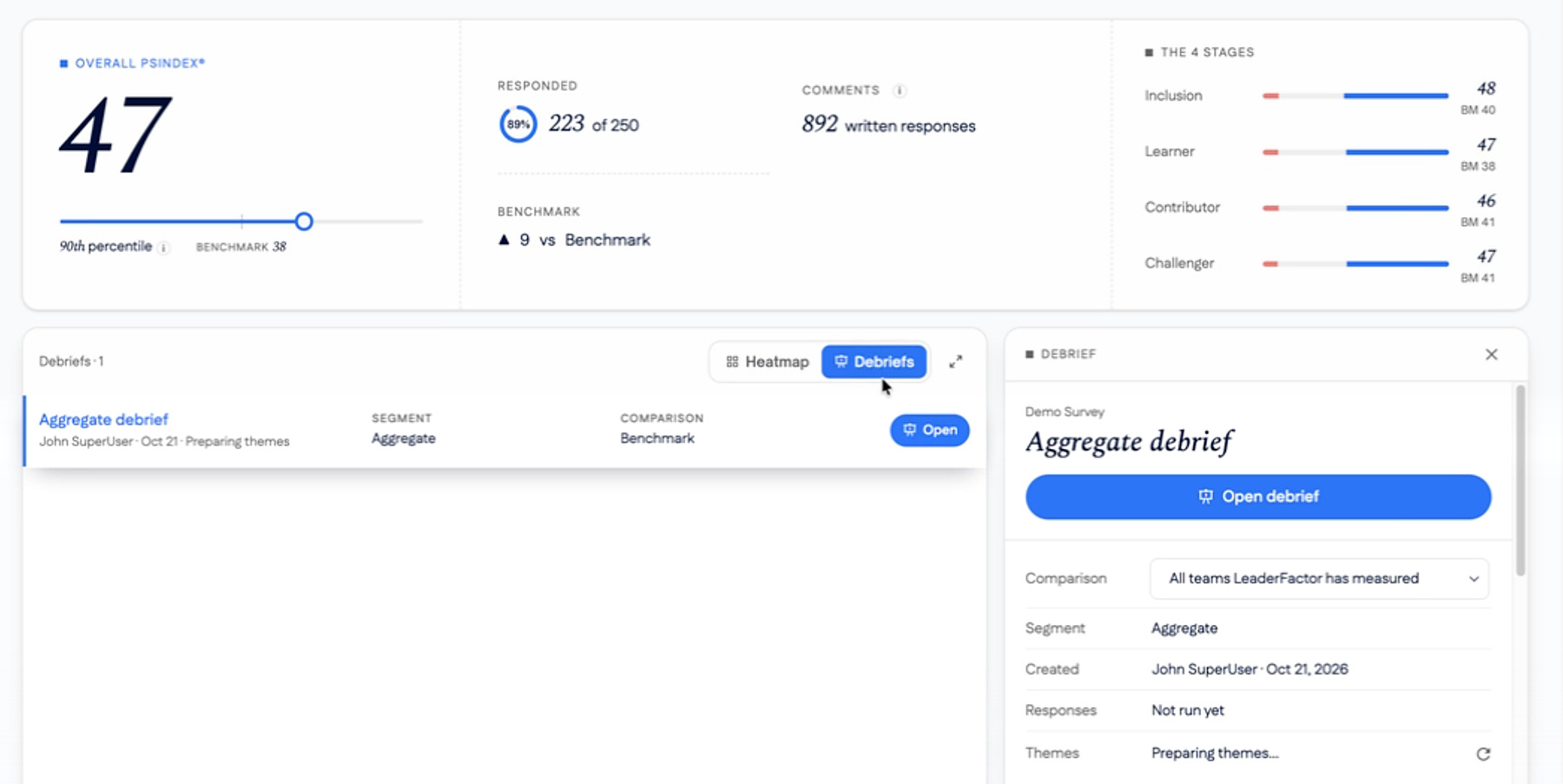
Task: Click the Contributor stage score bar
Action: [1355, 208]
